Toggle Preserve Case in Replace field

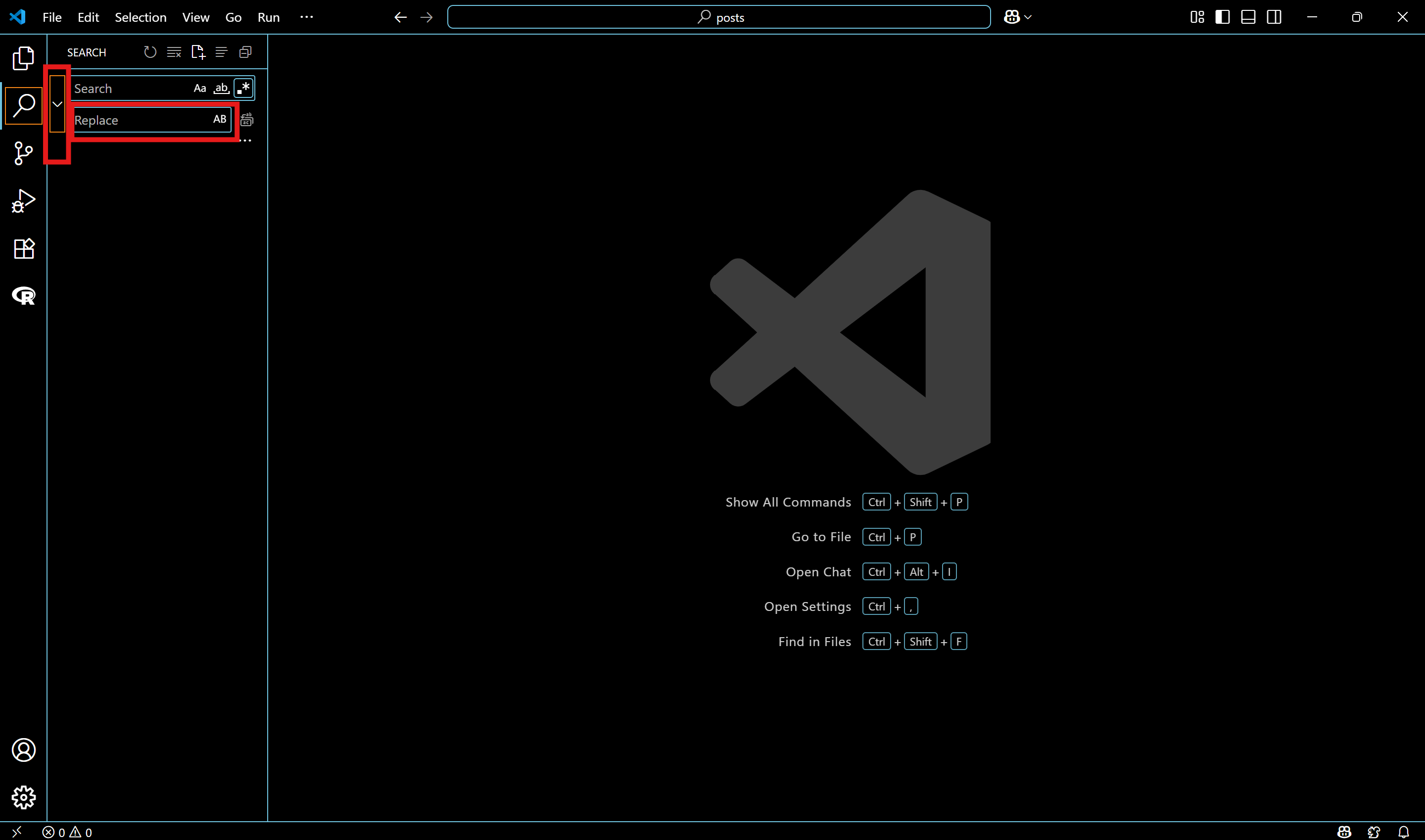click(220, 119)
